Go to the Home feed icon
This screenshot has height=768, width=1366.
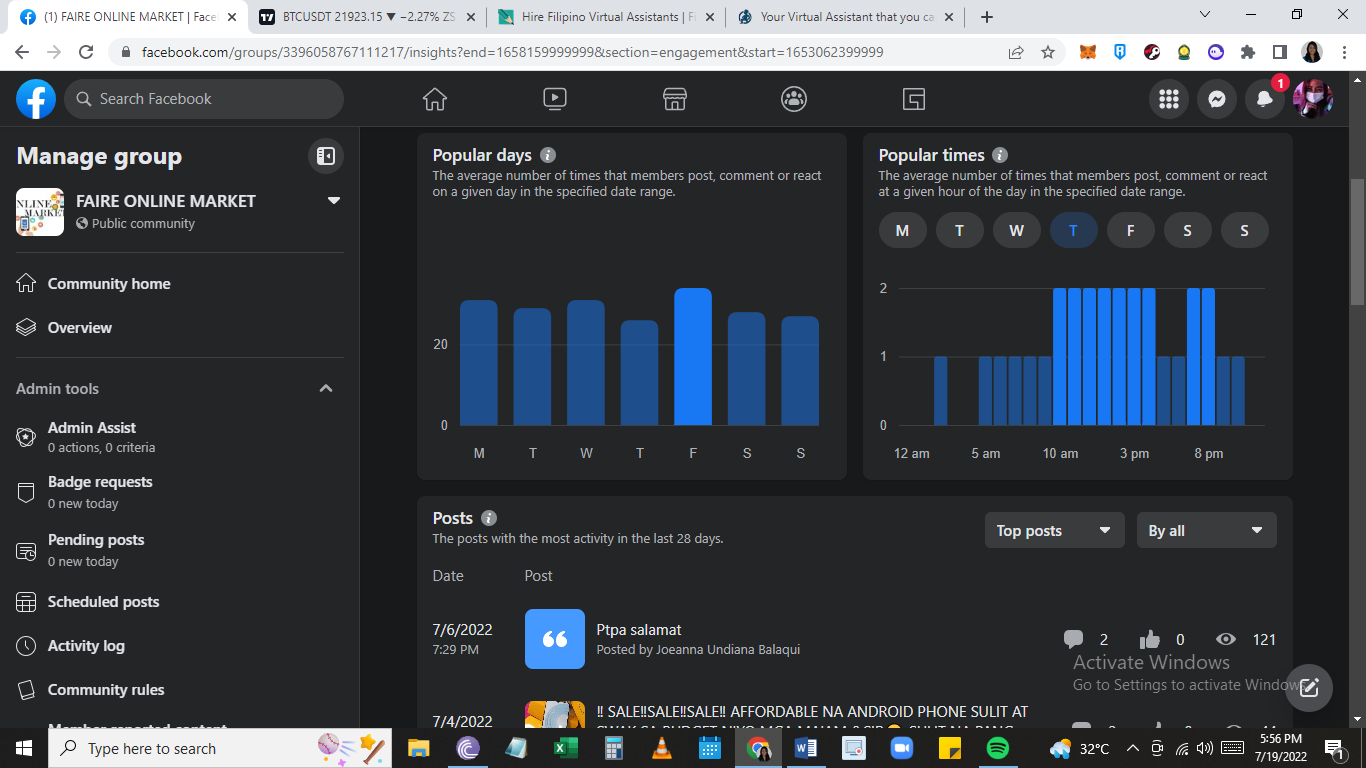coord(435,99)
